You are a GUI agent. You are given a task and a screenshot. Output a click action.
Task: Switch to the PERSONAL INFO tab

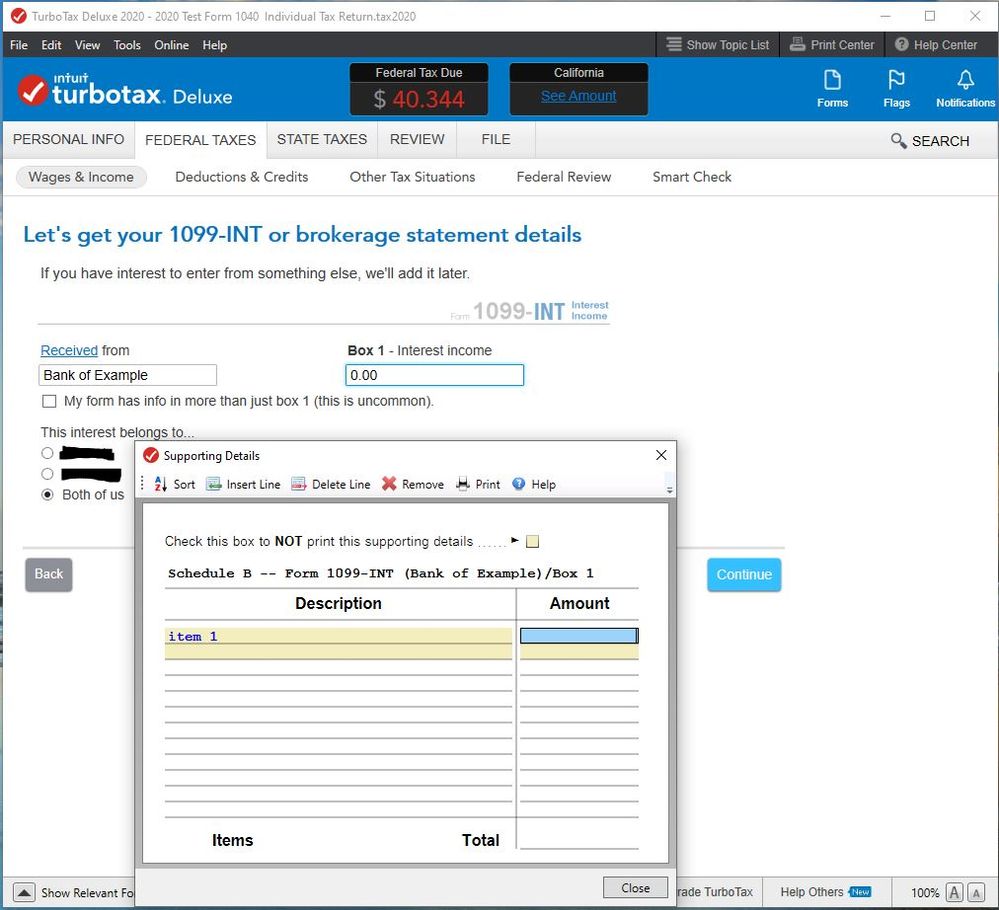(69, 140)
